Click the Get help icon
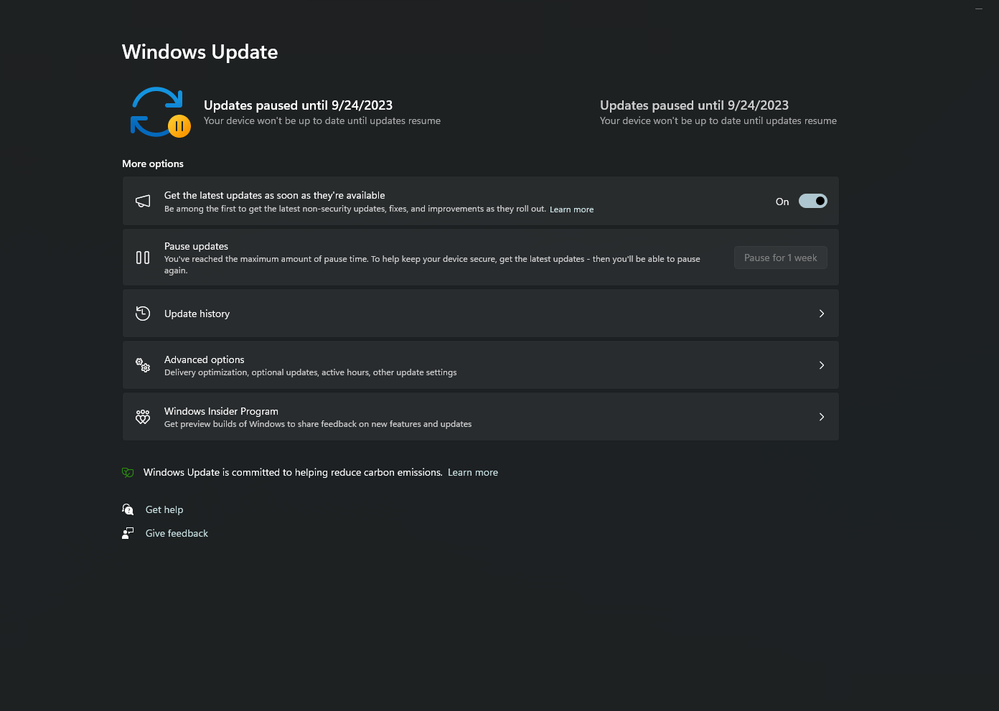 click(x=128, y=510)
